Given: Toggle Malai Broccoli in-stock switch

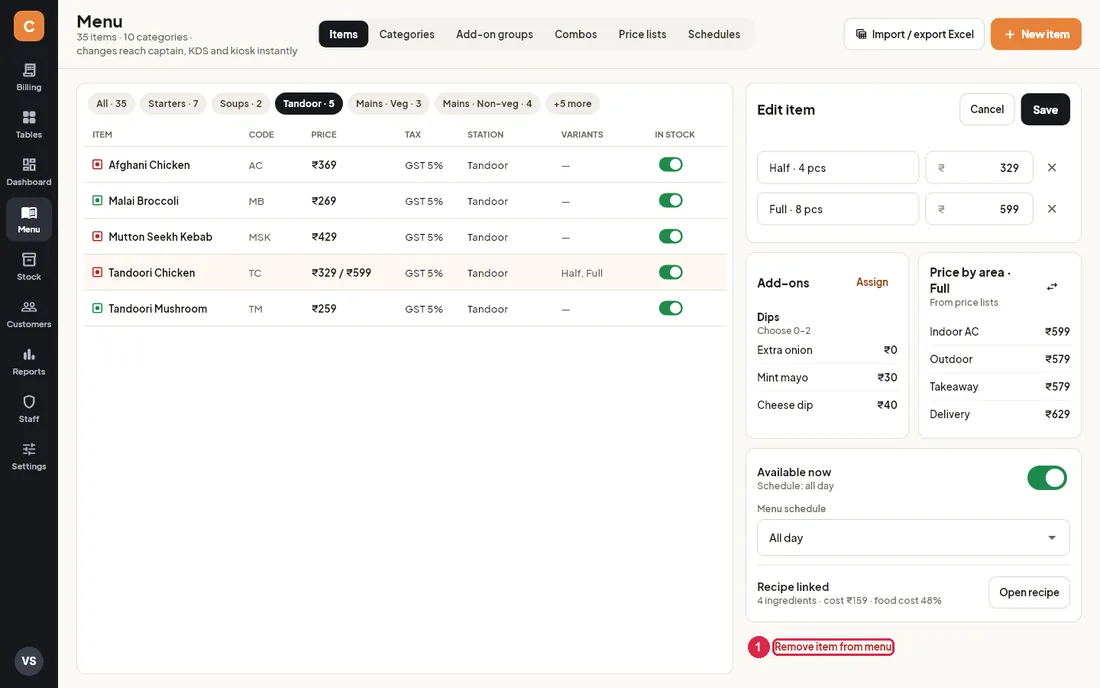Looking at the screenshot, I should coord(671,200).
